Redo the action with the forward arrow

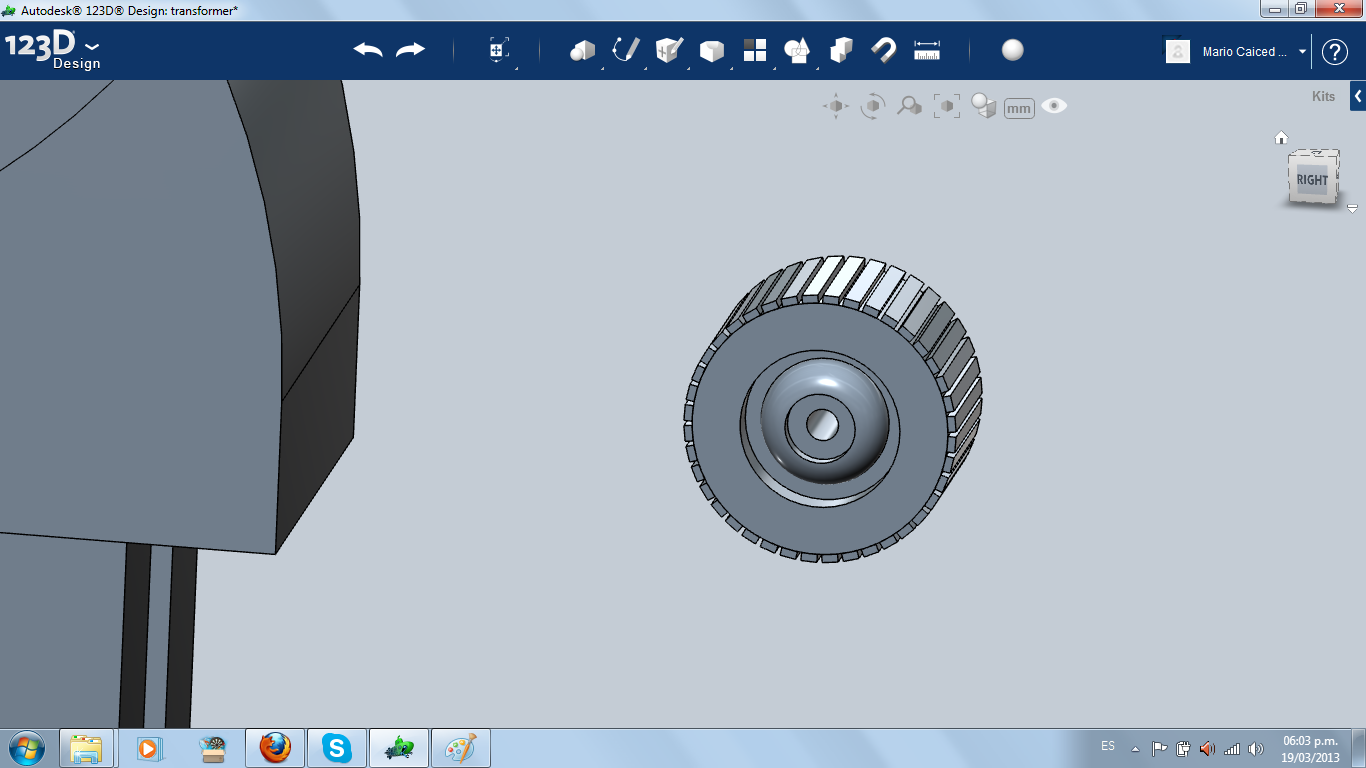tap(410, 50)
